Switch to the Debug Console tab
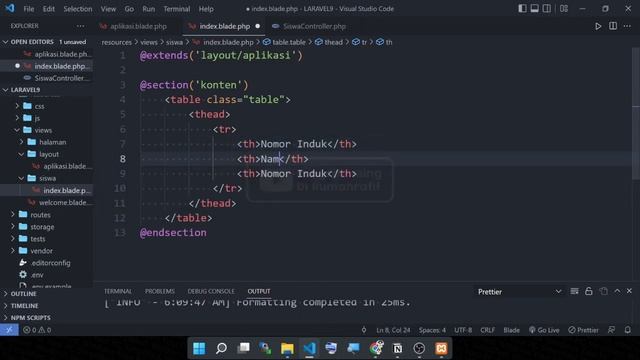 211,291
